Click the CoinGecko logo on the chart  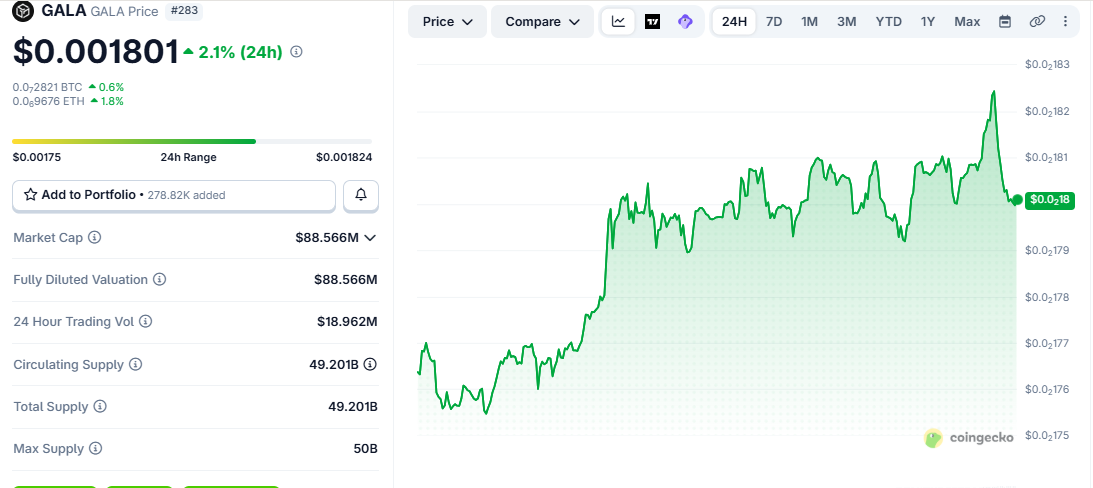click(x=968, y=439)
